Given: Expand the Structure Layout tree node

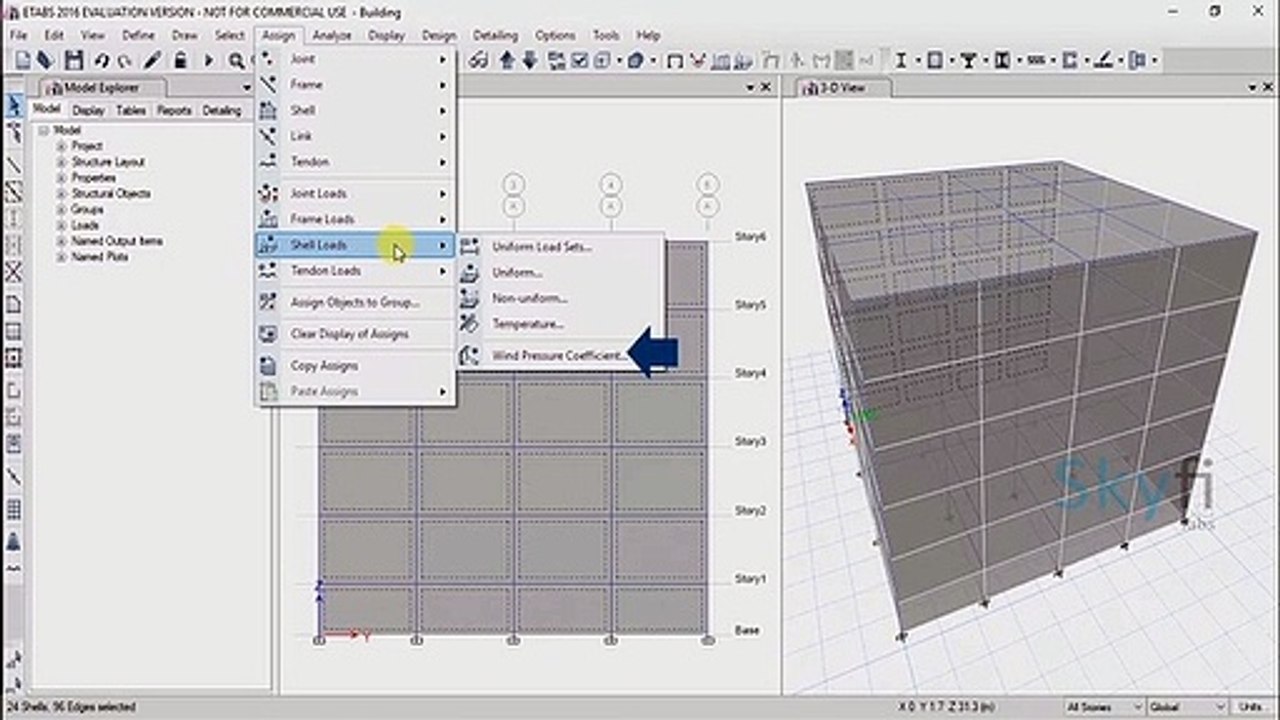Looking at the screenshot, I should pos(60,162).
